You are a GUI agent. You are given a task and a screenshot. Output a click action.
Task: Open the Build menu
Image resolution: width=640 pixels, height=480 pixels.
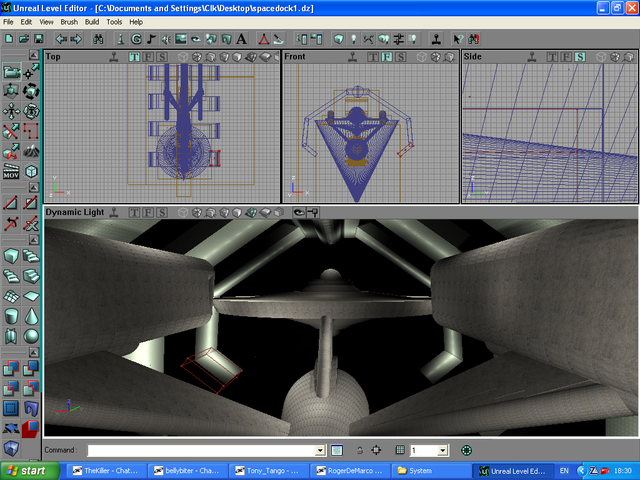tap(92, 21)
